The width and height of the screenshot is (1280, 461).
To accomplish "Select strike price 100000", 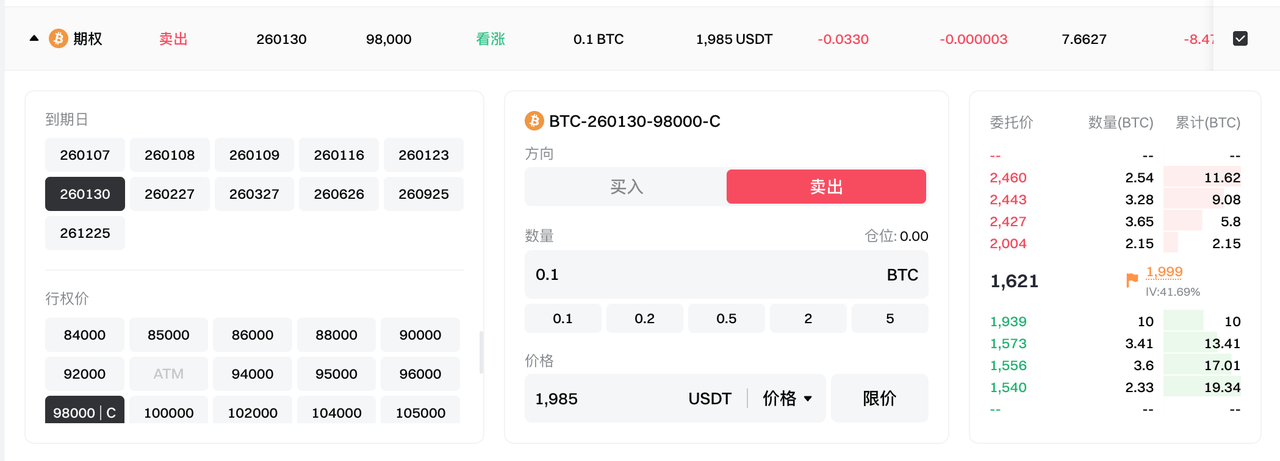I will pyautogui.click(x=169, y=412).
